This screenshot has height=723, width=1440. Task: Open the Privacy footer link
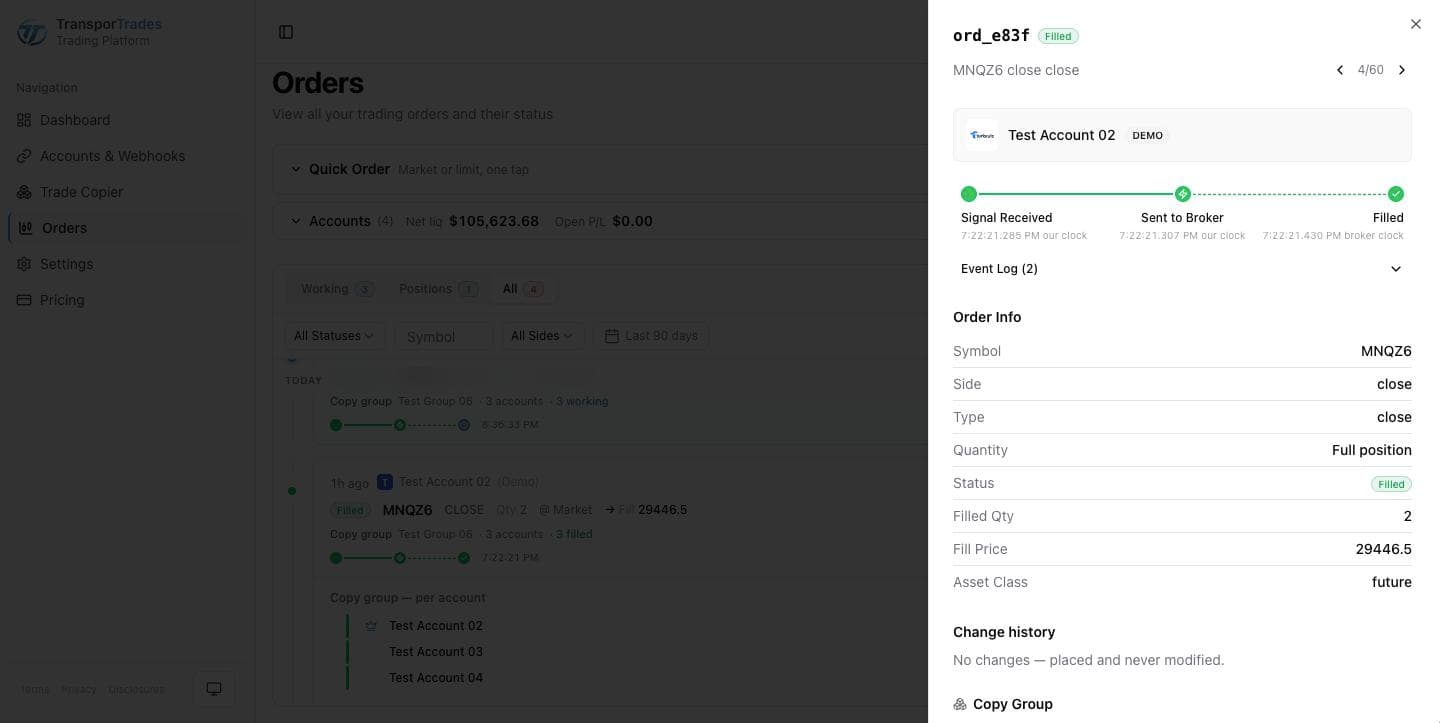[79, 689]
